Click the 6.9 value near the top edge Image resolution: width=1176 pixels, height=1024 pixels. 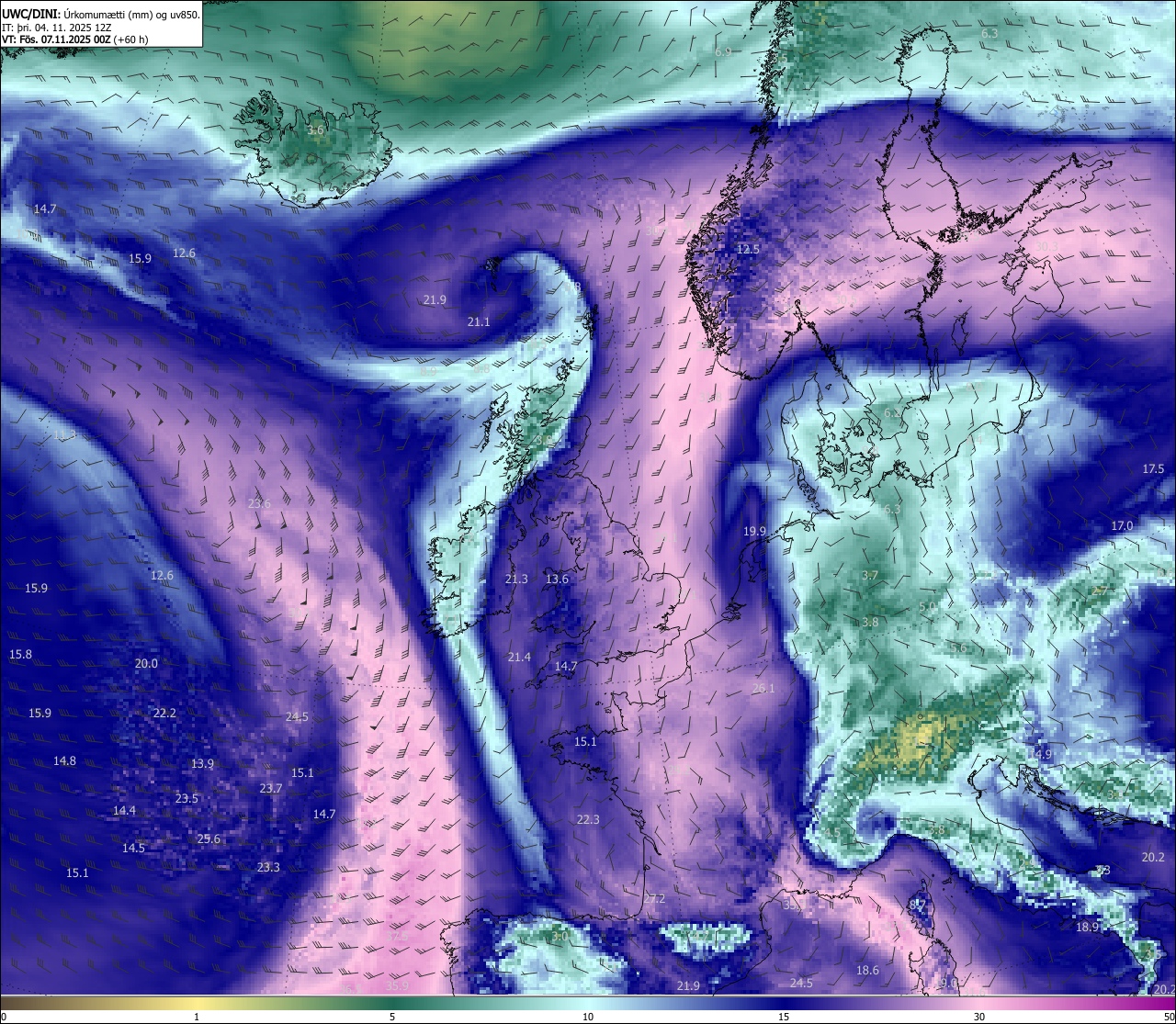(x=723, y=52)
